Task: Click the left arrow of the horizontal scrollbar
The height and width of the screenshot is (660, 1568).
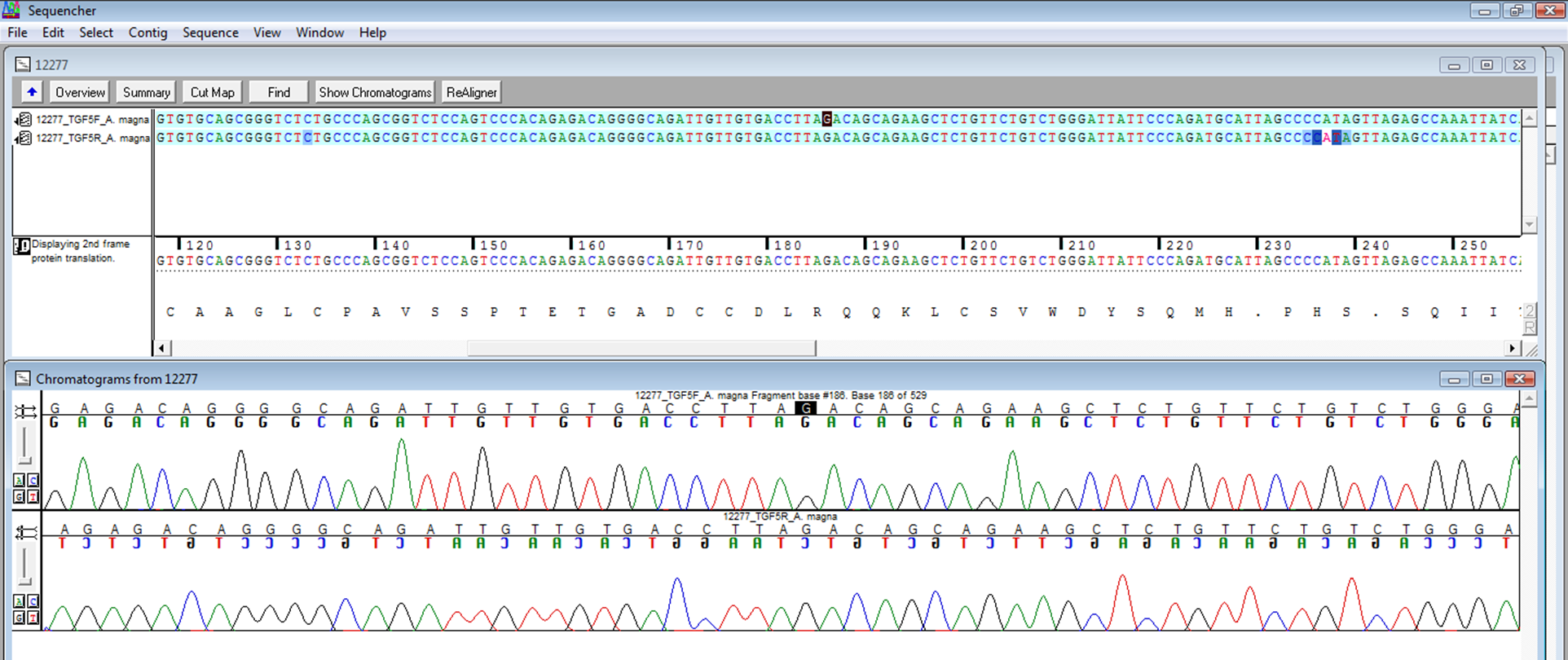Action: pos(161,348)
